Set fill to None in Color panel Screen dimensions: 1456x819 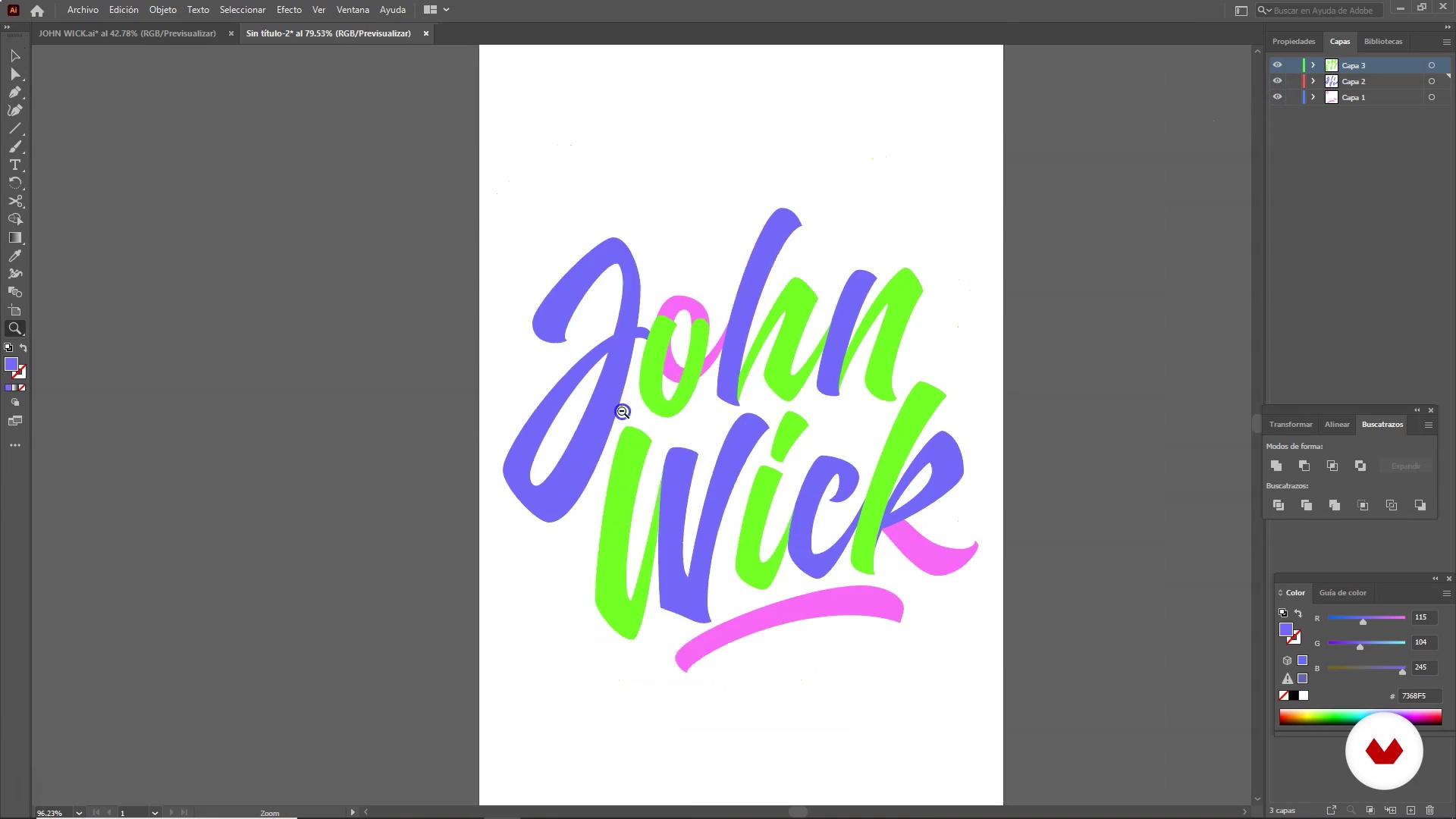(1284, 695)
